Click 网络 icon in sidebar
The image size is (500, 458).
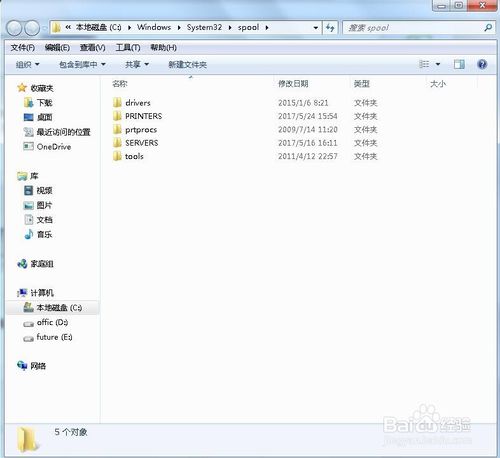click(x=22, y=366)
